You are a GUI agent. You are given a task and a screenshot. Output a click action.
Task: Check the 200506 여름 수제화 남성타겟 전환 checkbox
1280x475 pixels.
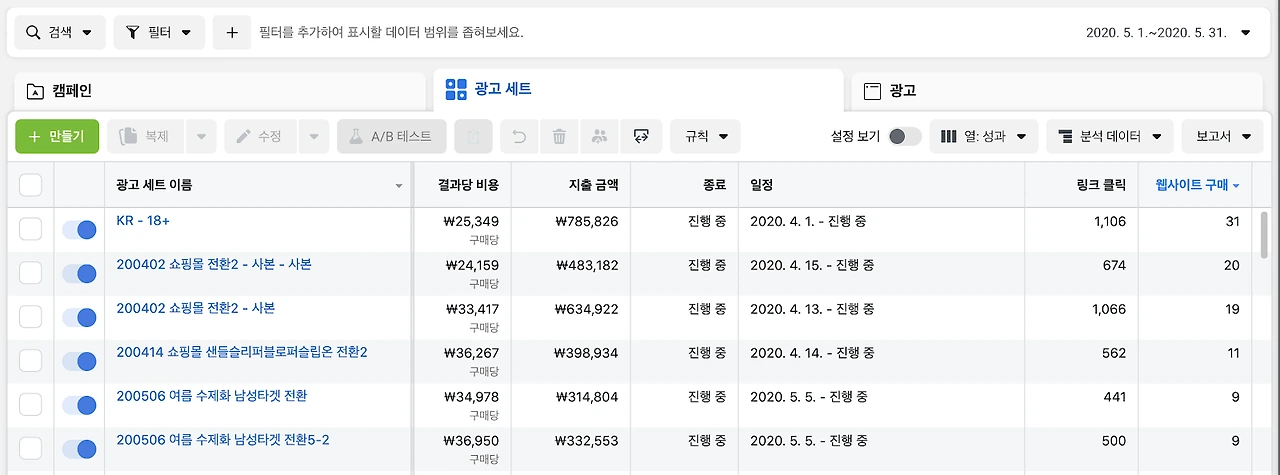click(x=30, y=405)
